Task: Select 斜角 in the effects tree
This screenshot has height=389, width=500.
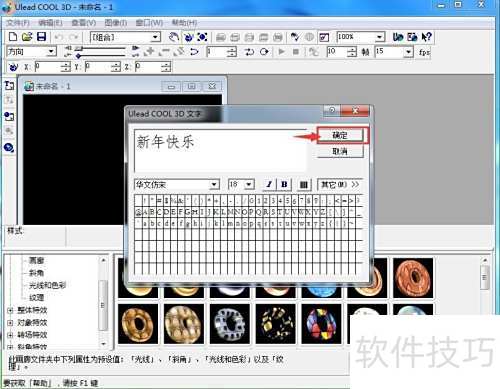Action: [x=37, y=273]
